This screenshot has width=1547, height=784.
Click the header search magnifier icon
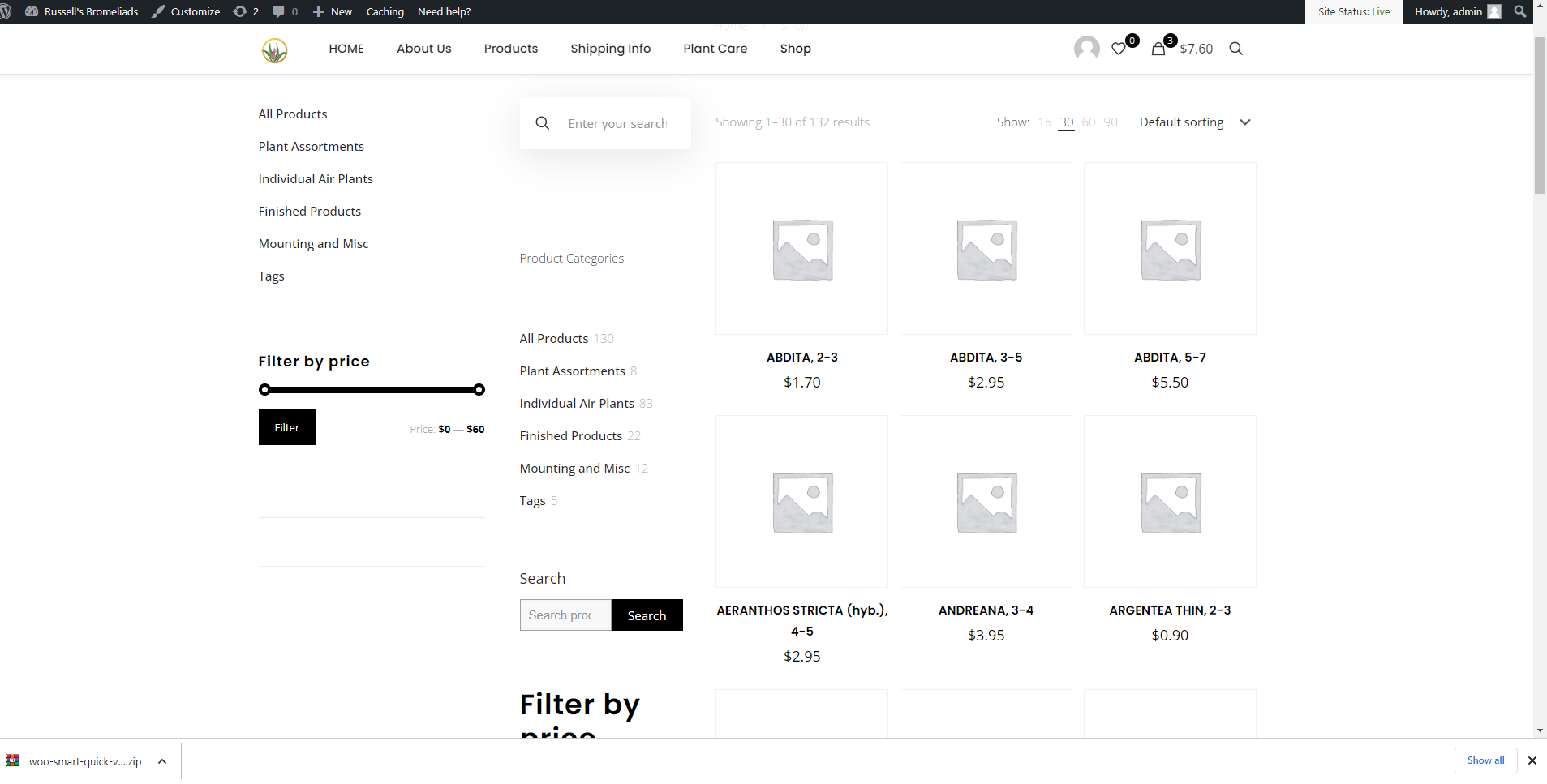pos(1236,49)
